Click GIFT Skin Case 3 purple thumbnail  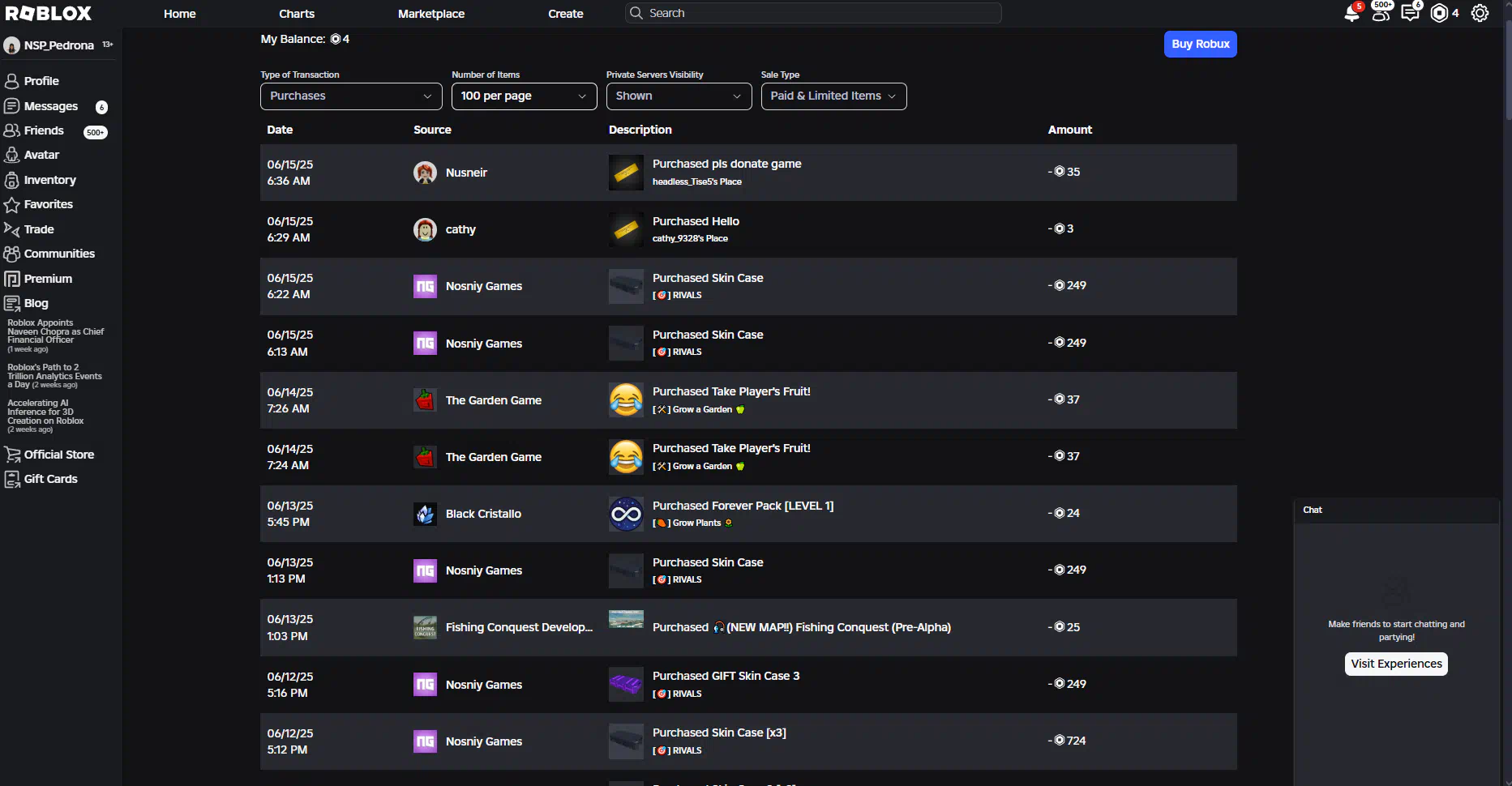click(626, 685)
